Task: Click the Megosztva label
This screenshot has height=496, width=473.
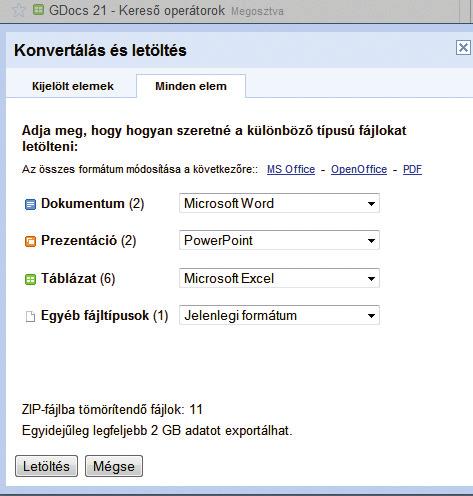Action: pyautogui.click(x=257, y=11)
